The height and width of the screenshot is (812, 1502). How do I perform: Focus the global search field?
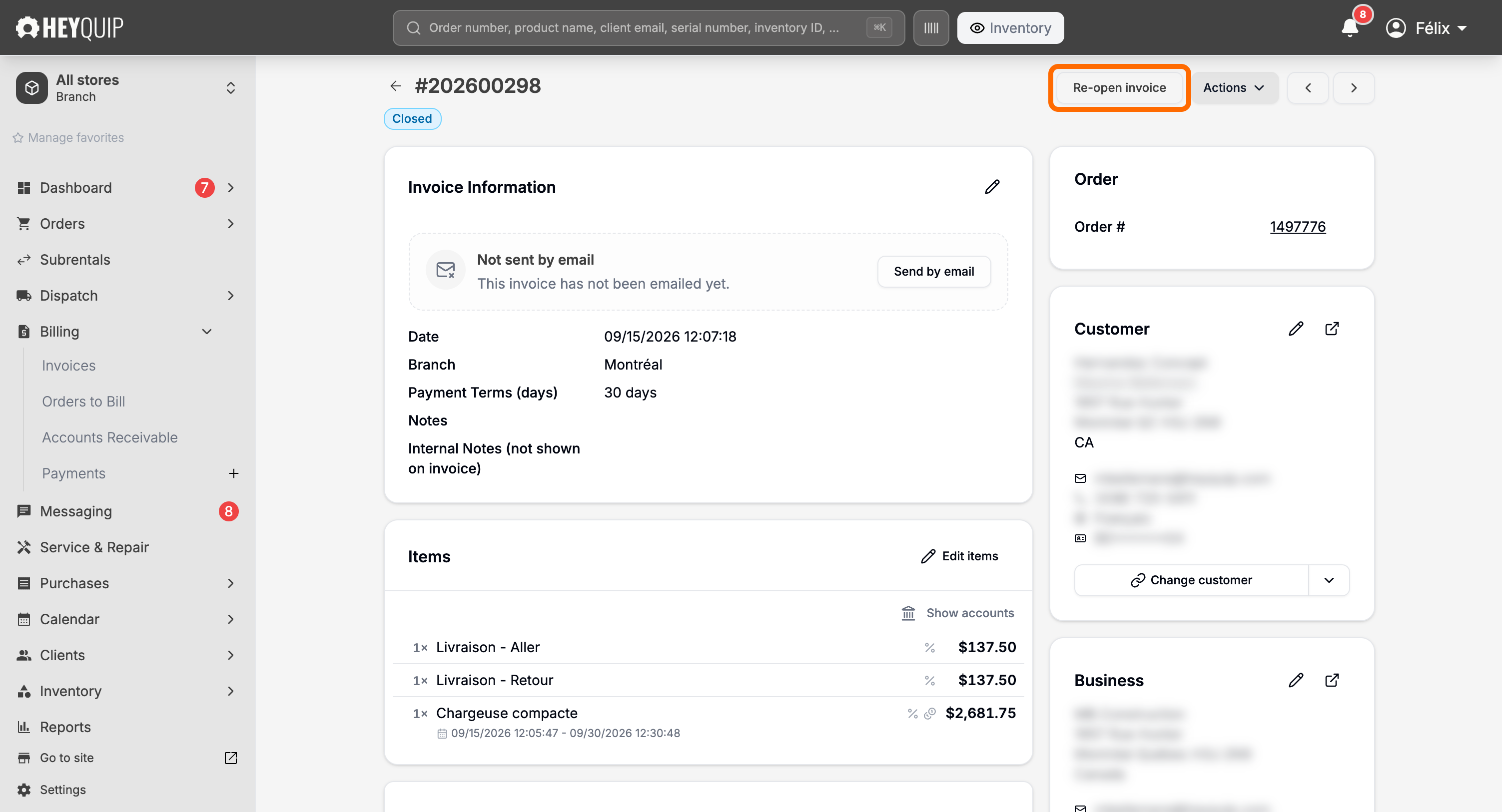point(649,28)
